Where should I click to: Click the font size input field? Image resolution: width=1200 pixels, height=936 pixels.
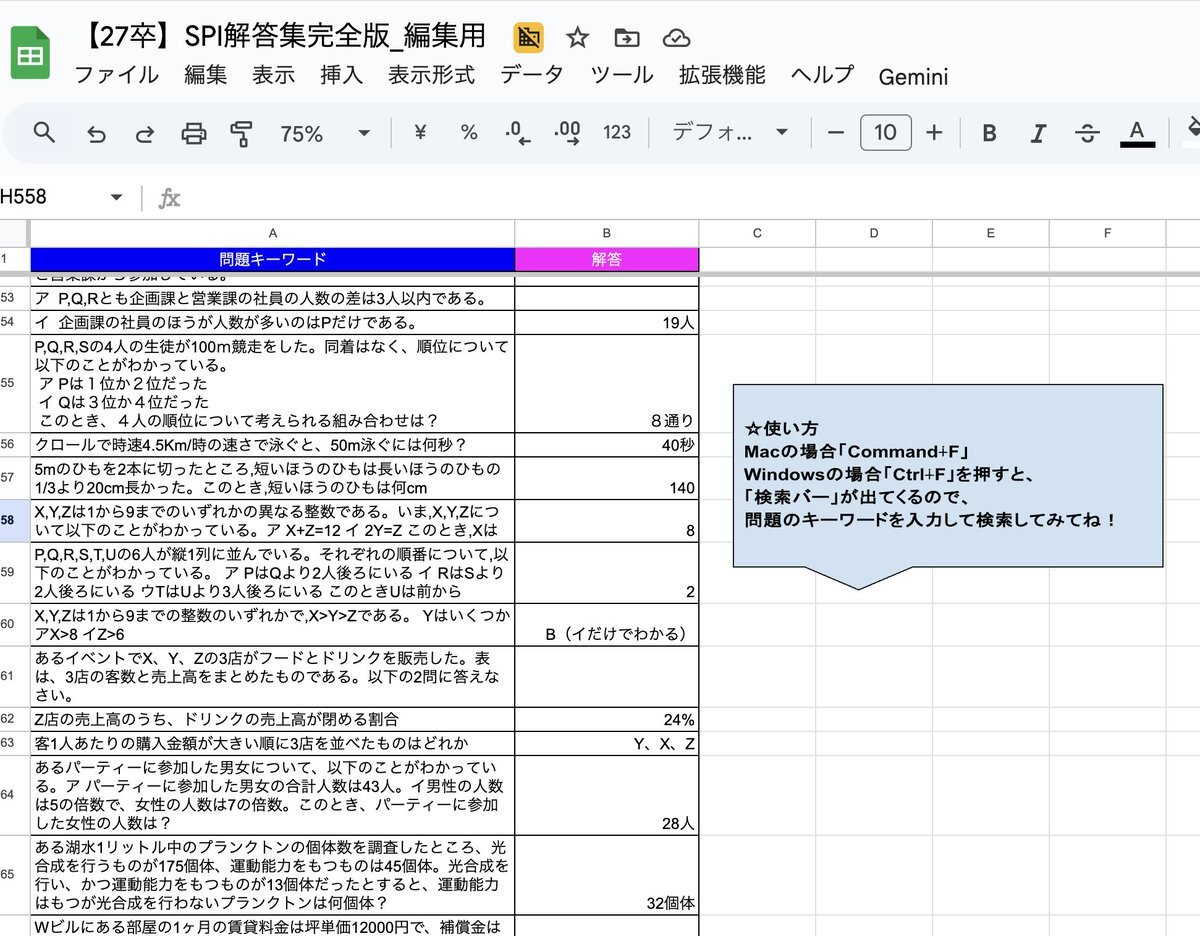[885, 133]
